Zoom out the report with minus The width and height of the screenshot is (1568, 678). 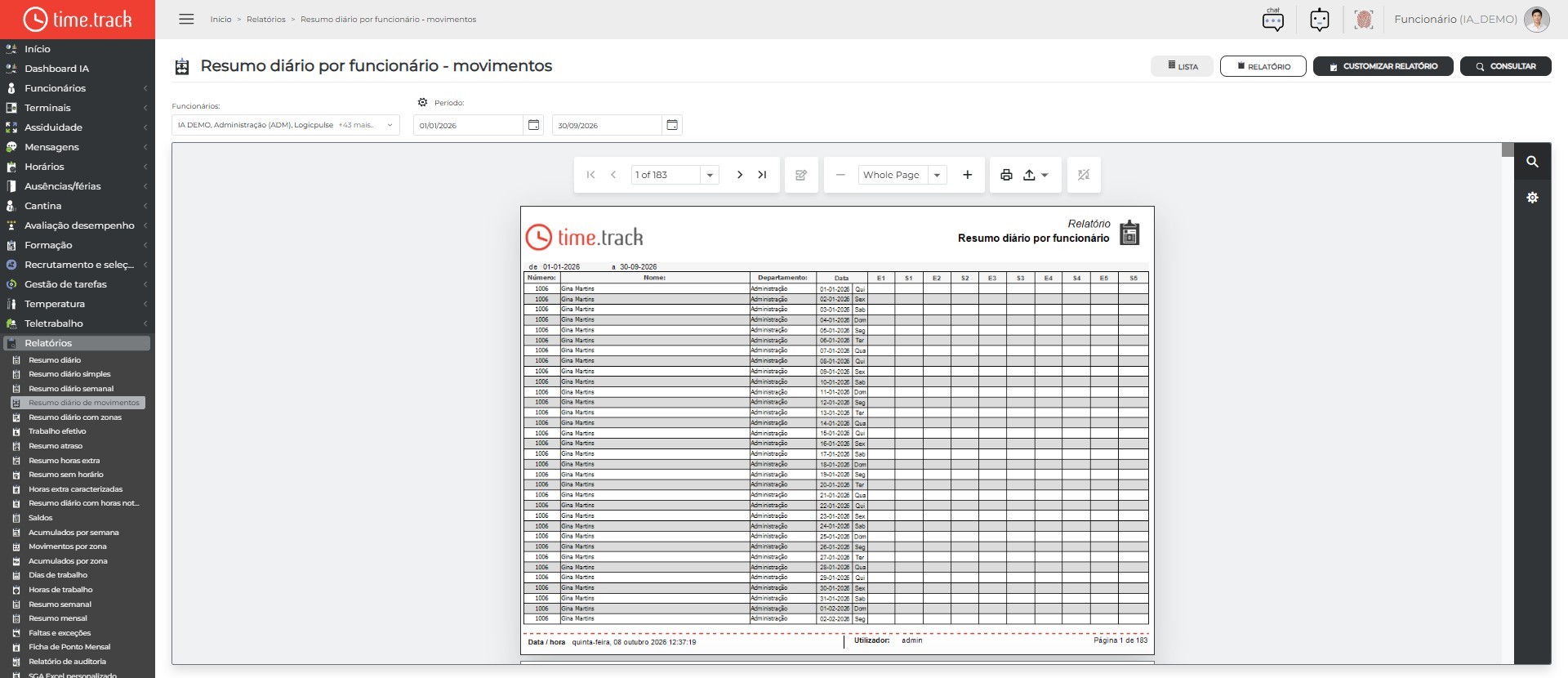(840, 175)
